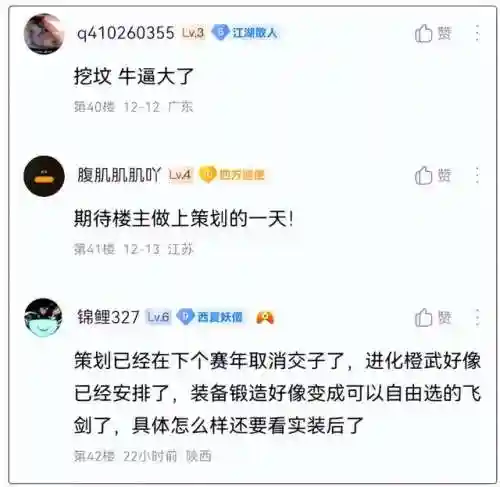The width and height of the screenshot is (500, 487).
Task: Click the blue 西夏妖僧 title badge
Action: [210, 317]
